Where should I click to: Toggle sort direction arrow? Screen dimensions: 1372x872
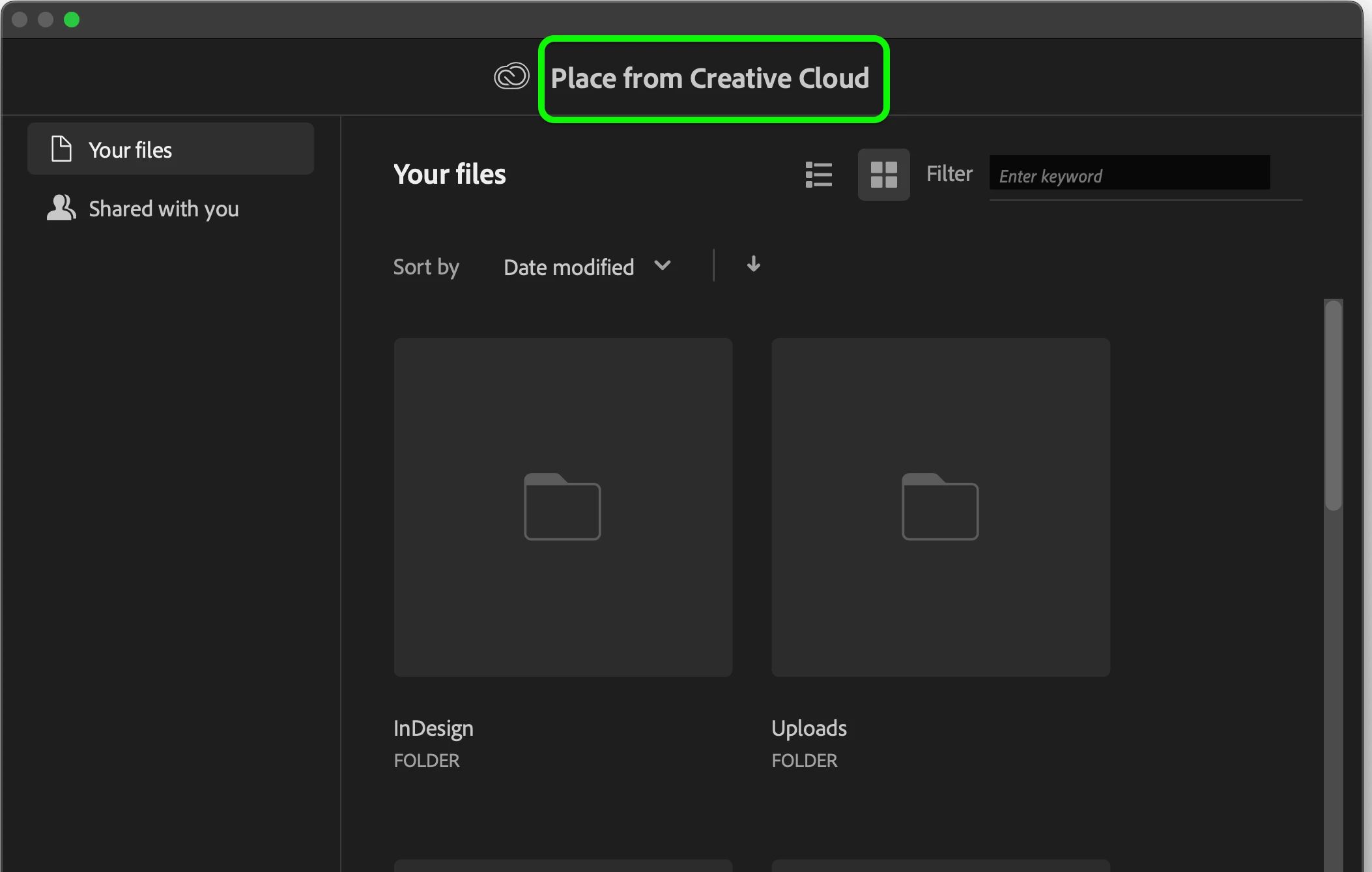753,265
